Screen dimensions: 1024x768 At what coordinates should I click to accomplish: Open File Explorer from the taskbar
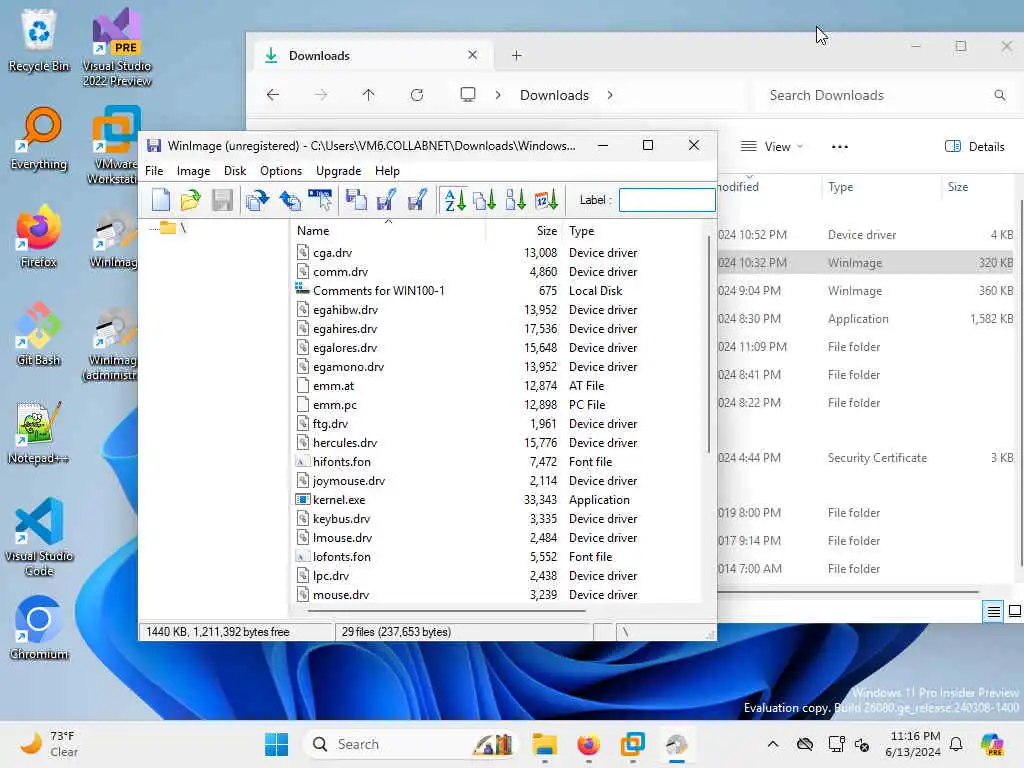[x=545, y=744]
